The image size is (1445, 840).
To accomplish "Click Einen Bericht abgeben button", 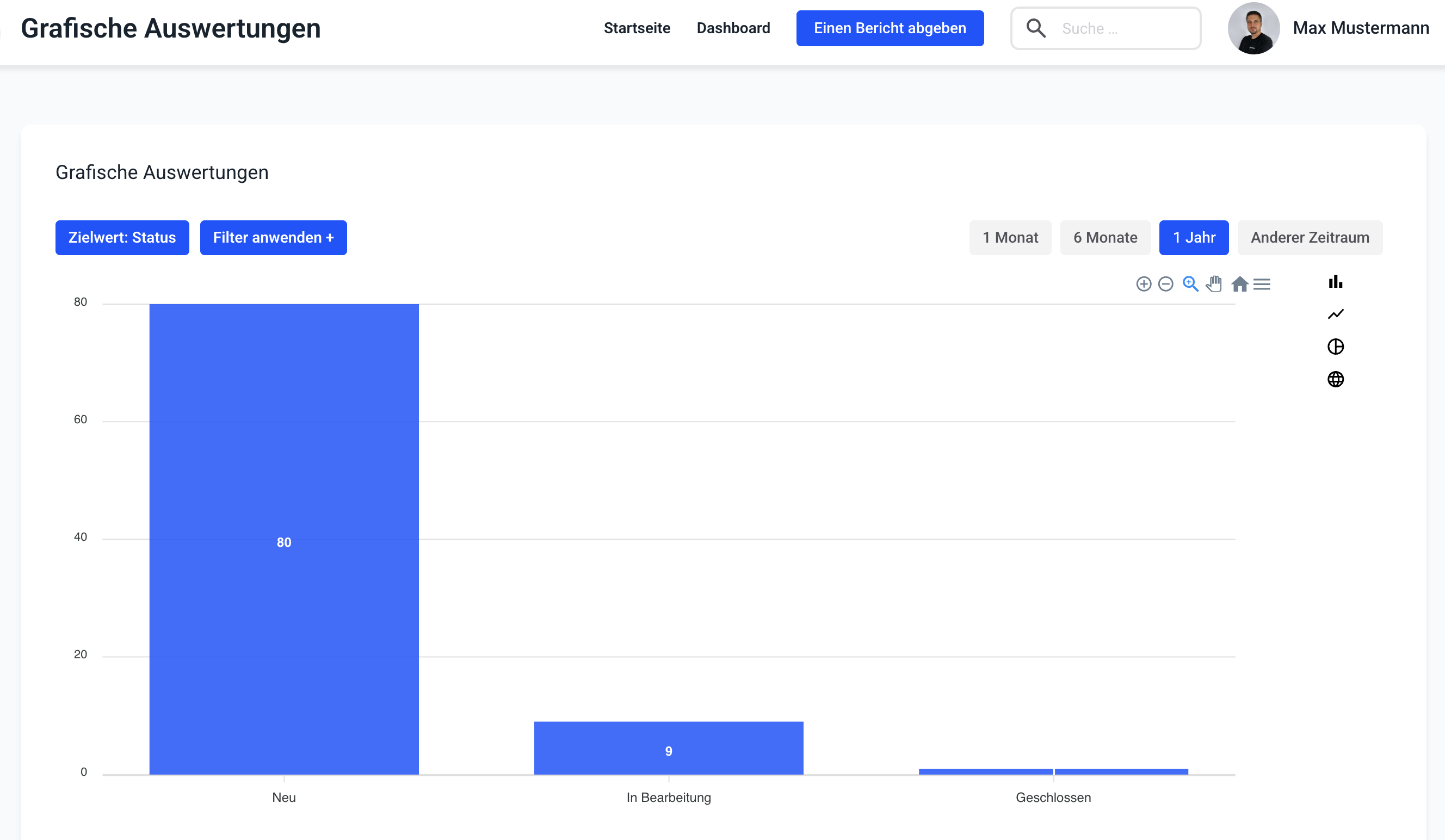I will 890,28.
